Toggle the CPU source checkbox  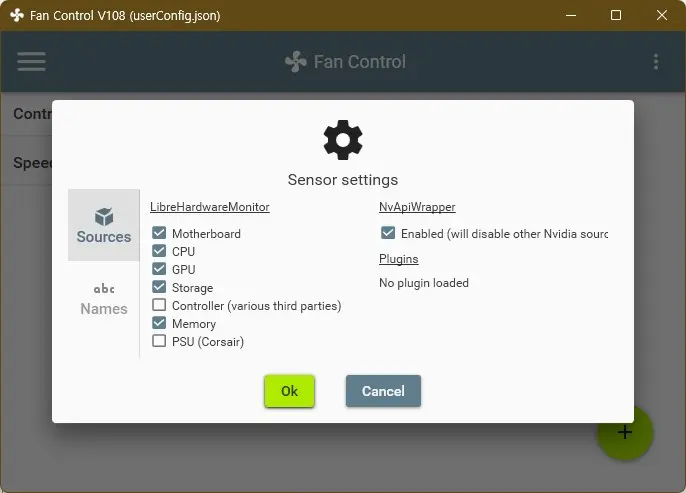click(x=159, y=251)
